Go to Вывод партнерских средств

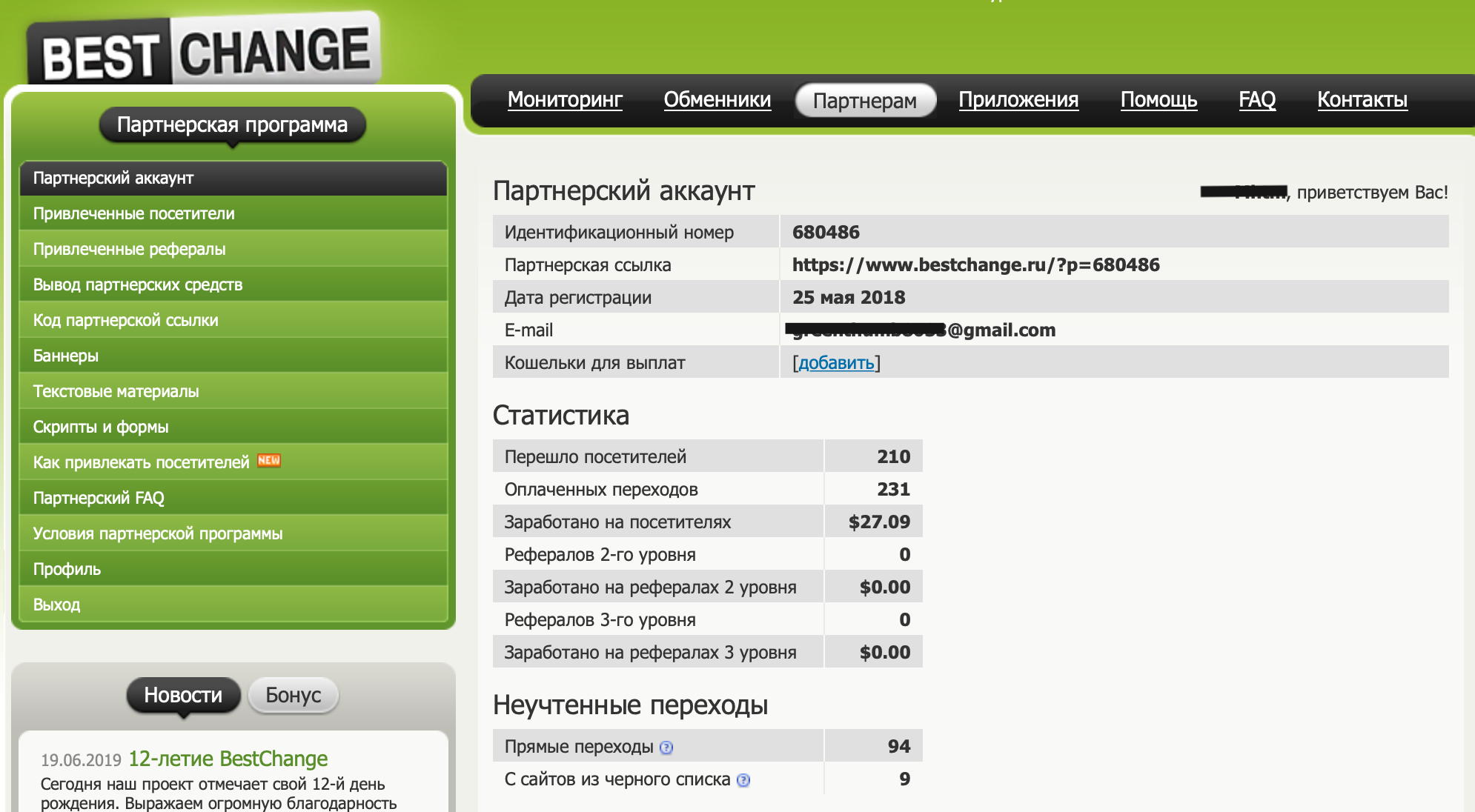138,284
